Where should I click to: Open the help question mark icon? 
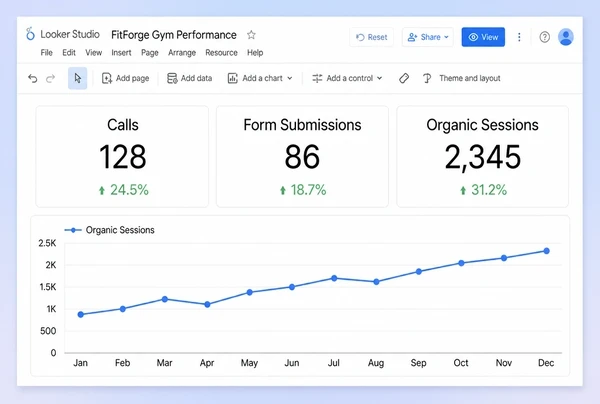pos(545,37)
